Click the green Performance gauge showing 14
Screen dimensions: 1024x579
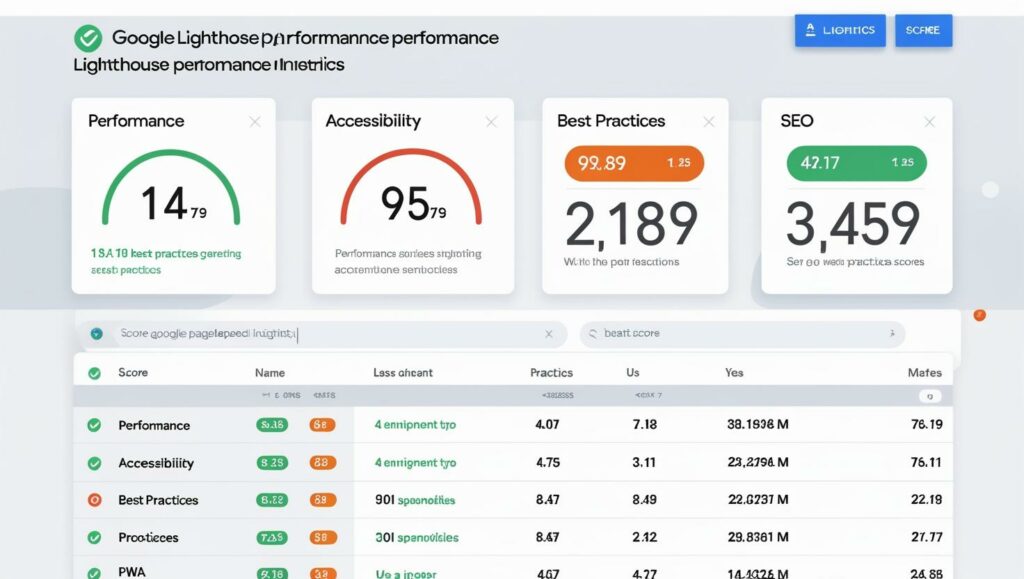[x=171, y=188]
